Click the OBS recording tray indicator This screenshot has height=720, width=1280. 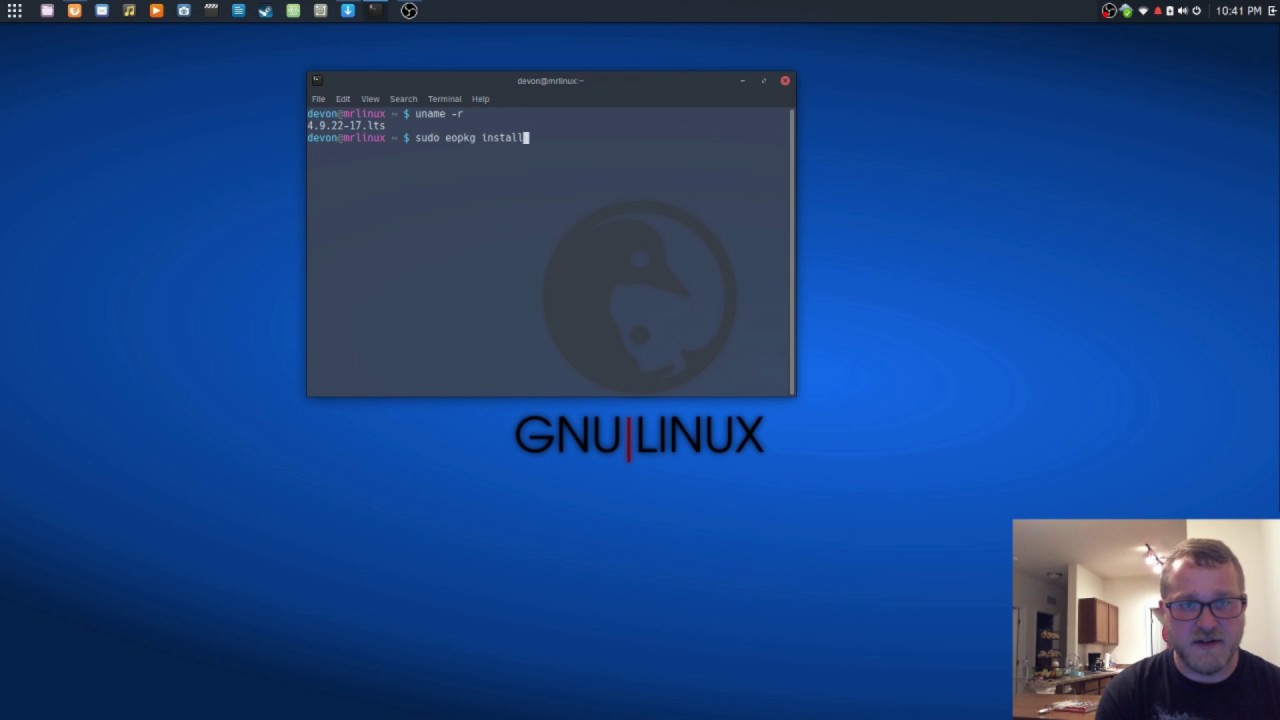1109,11
